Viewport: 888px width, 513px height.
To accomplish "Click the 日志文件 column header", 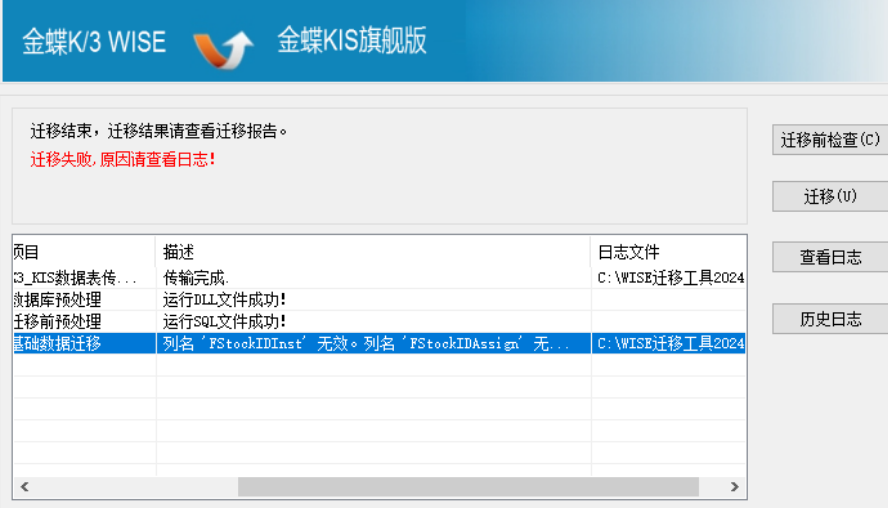I will (668, 251).
